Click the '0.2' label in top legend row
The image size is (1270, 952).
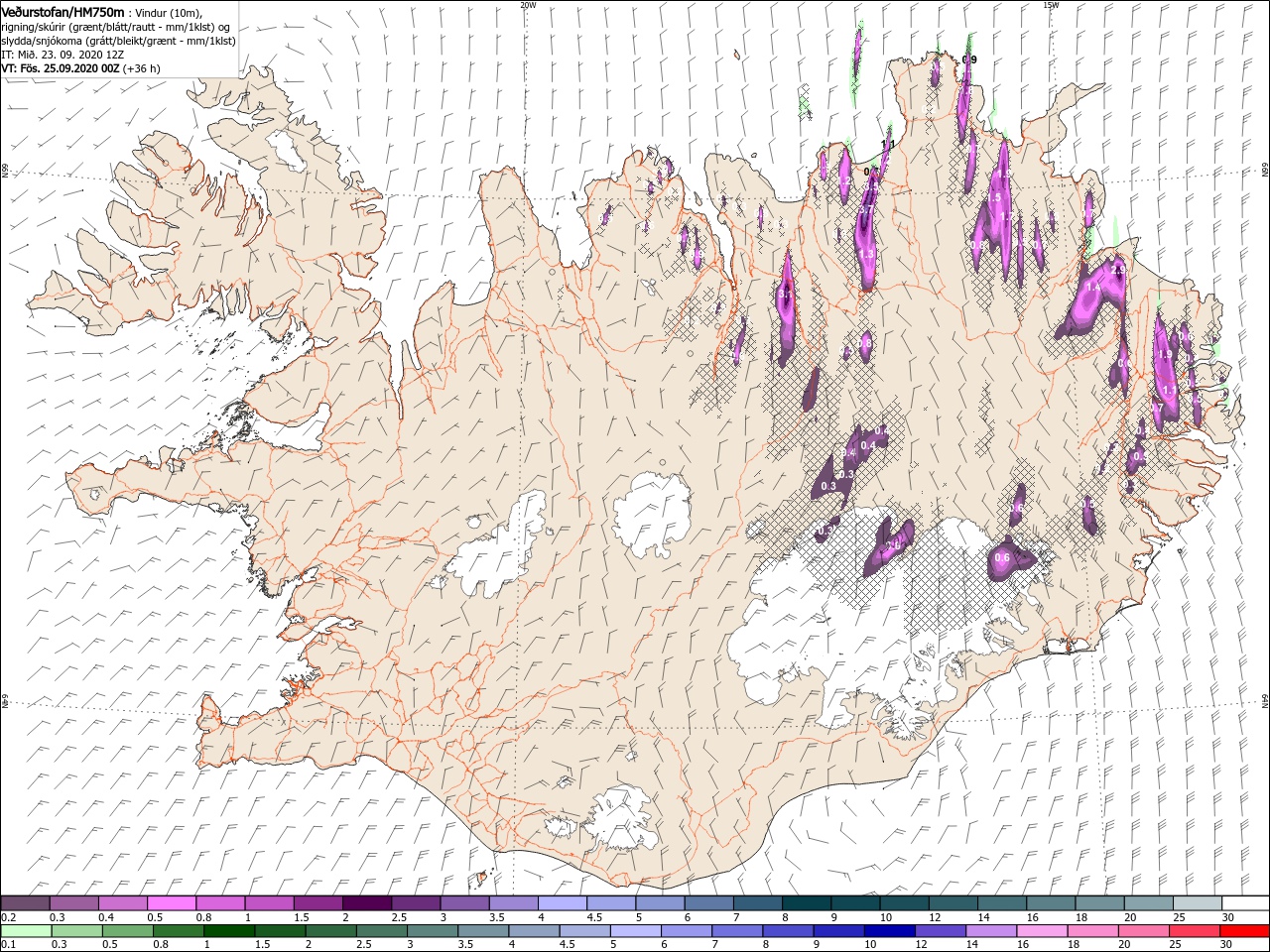8,917
